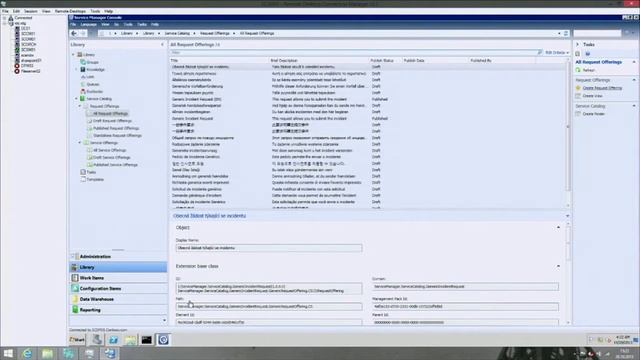The height and width of the screenshot is (360, 640).
Task: Collapse the Service Catalog tree node
Action: 76,99
